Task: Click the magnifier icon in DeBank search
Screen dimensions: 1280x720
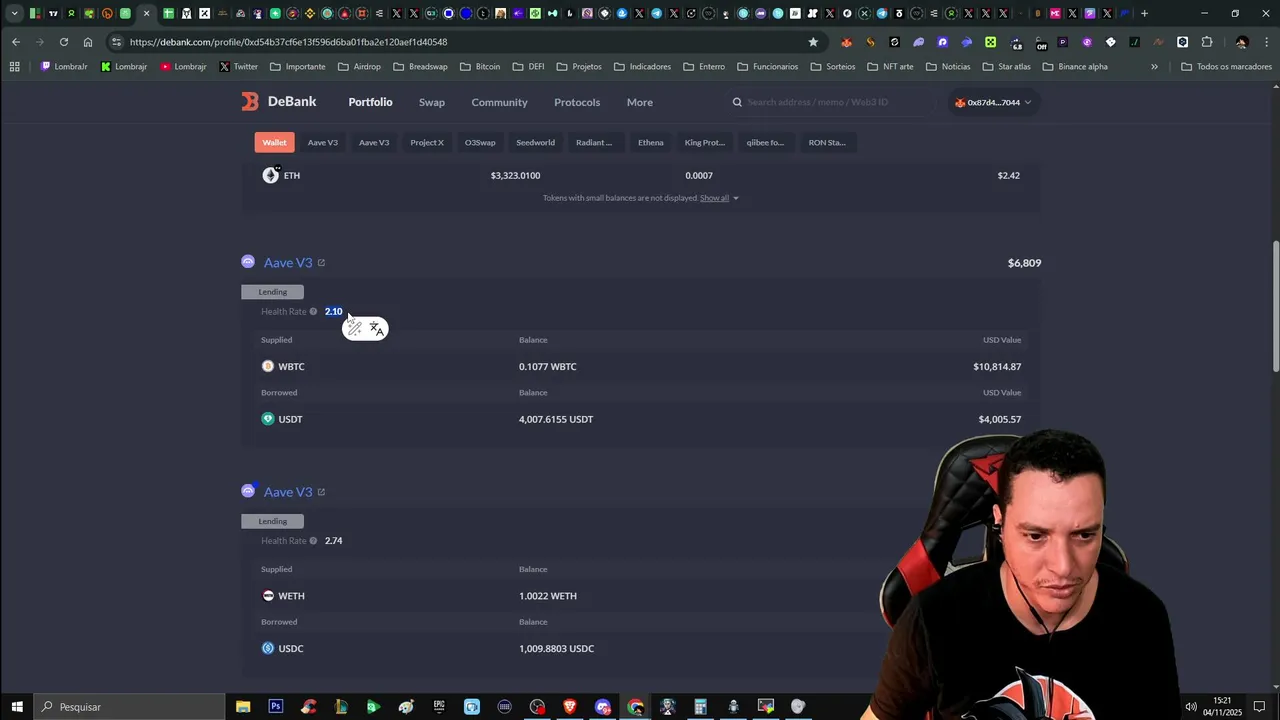Action: (737, 102)
